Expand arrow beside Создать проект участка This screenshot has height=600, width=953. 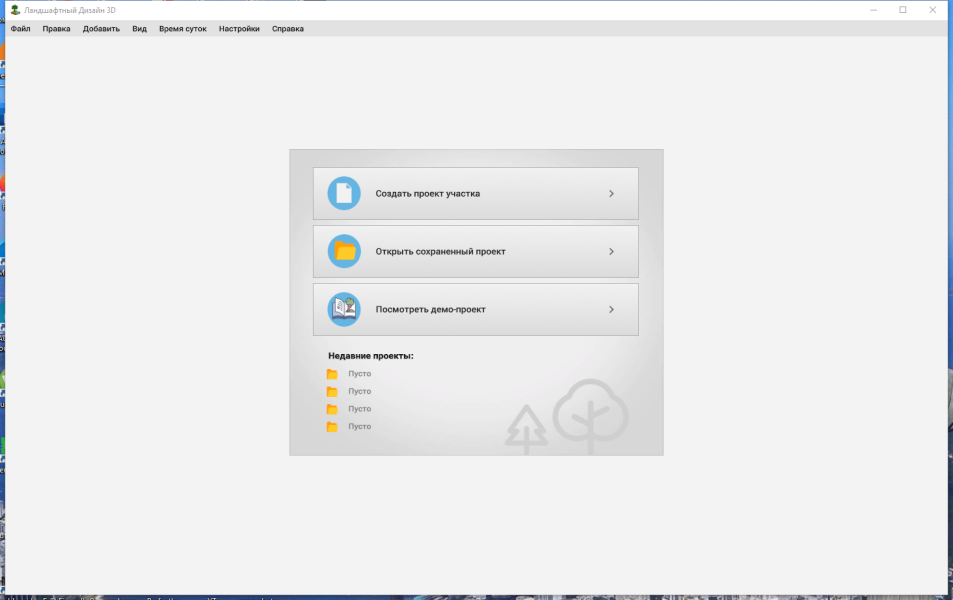[x=611, y=193]
